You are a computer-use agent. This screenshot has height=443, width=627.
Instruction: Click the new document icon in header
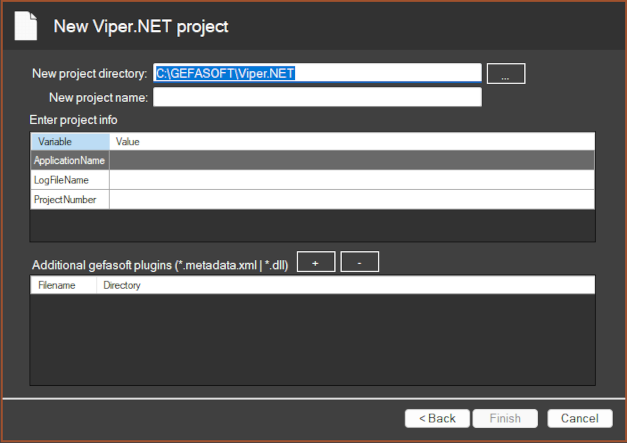pos(26,26)
